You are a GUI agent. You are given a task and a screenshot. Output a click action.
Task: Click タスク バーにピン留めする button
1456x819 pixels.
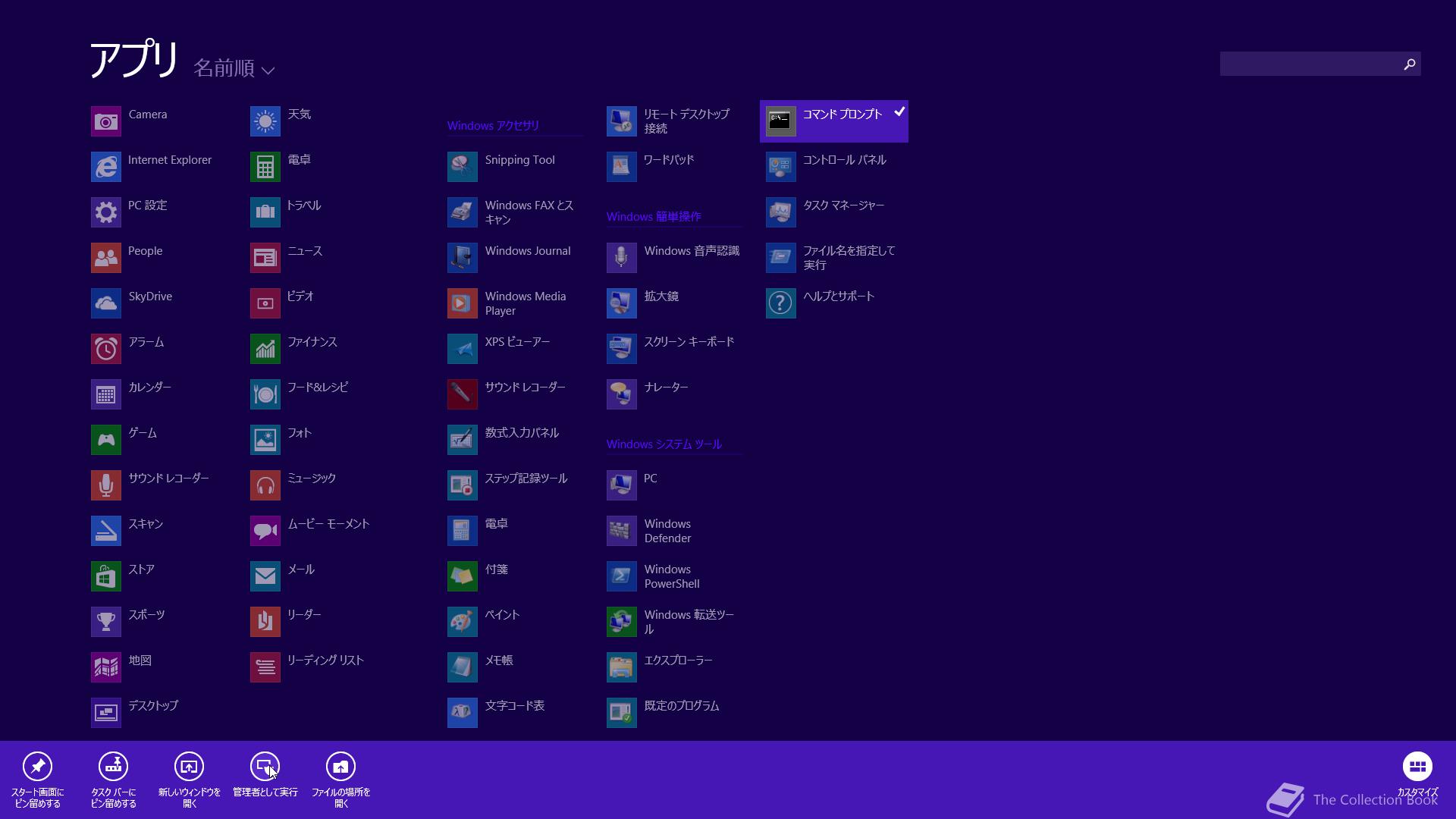(x=113, y=780)
